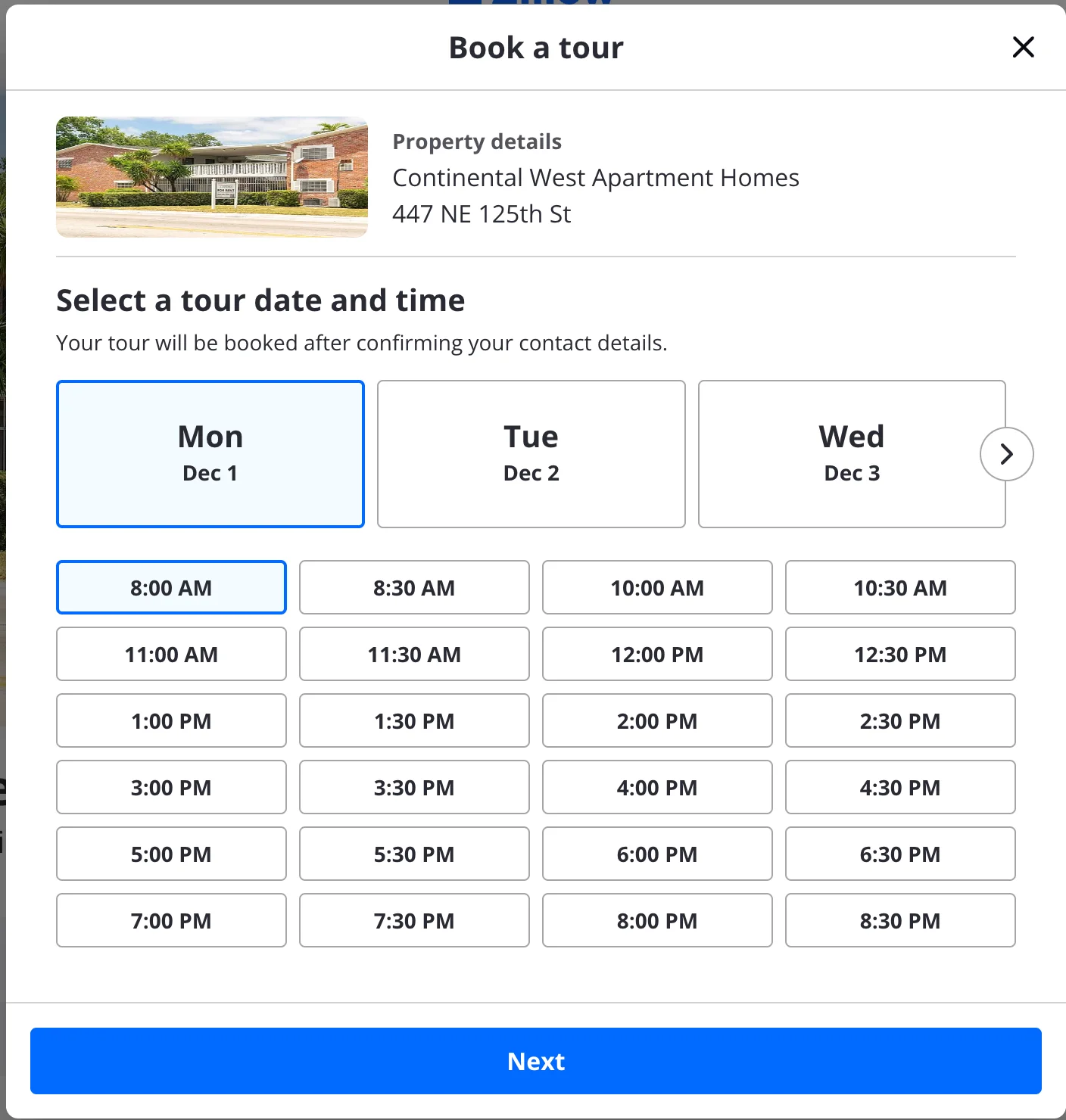Choose the 7:00 PM time slot
This screenshot has width=1066, height=1120.
point(171,920)
